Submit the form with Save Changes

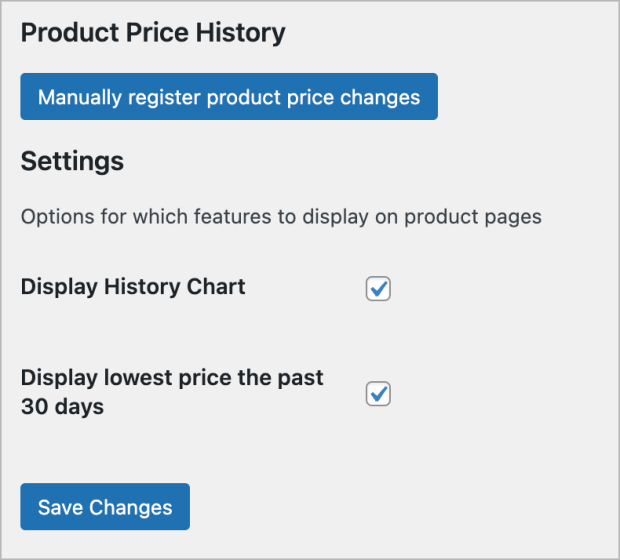point(105,507)
